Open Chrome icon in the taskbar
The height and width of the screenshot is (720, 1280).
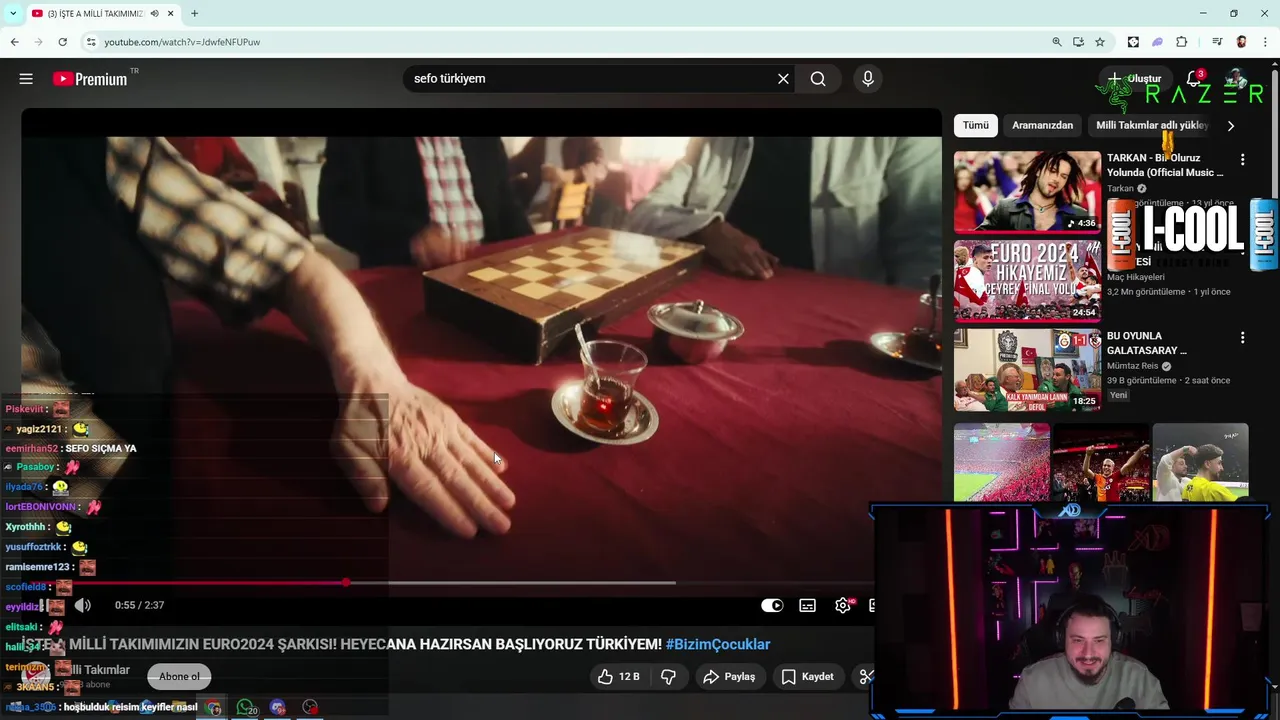click(214, 707)
